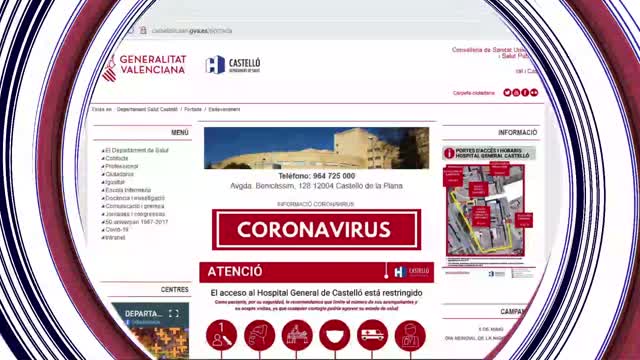Expand Jornades i congressos menu item
Screen dimensions: 640x360
pyautogui.click(x=135, y=214)
